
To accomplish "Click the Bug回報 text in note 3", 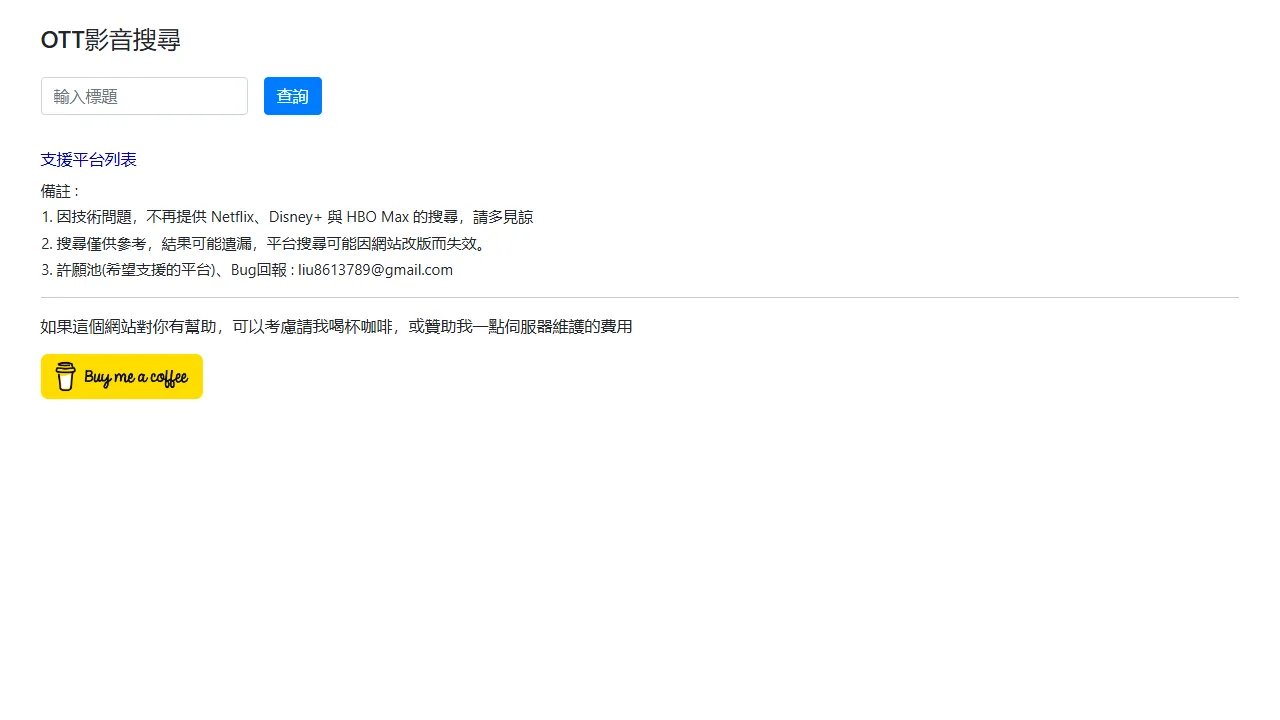I will tap(258, 270).
